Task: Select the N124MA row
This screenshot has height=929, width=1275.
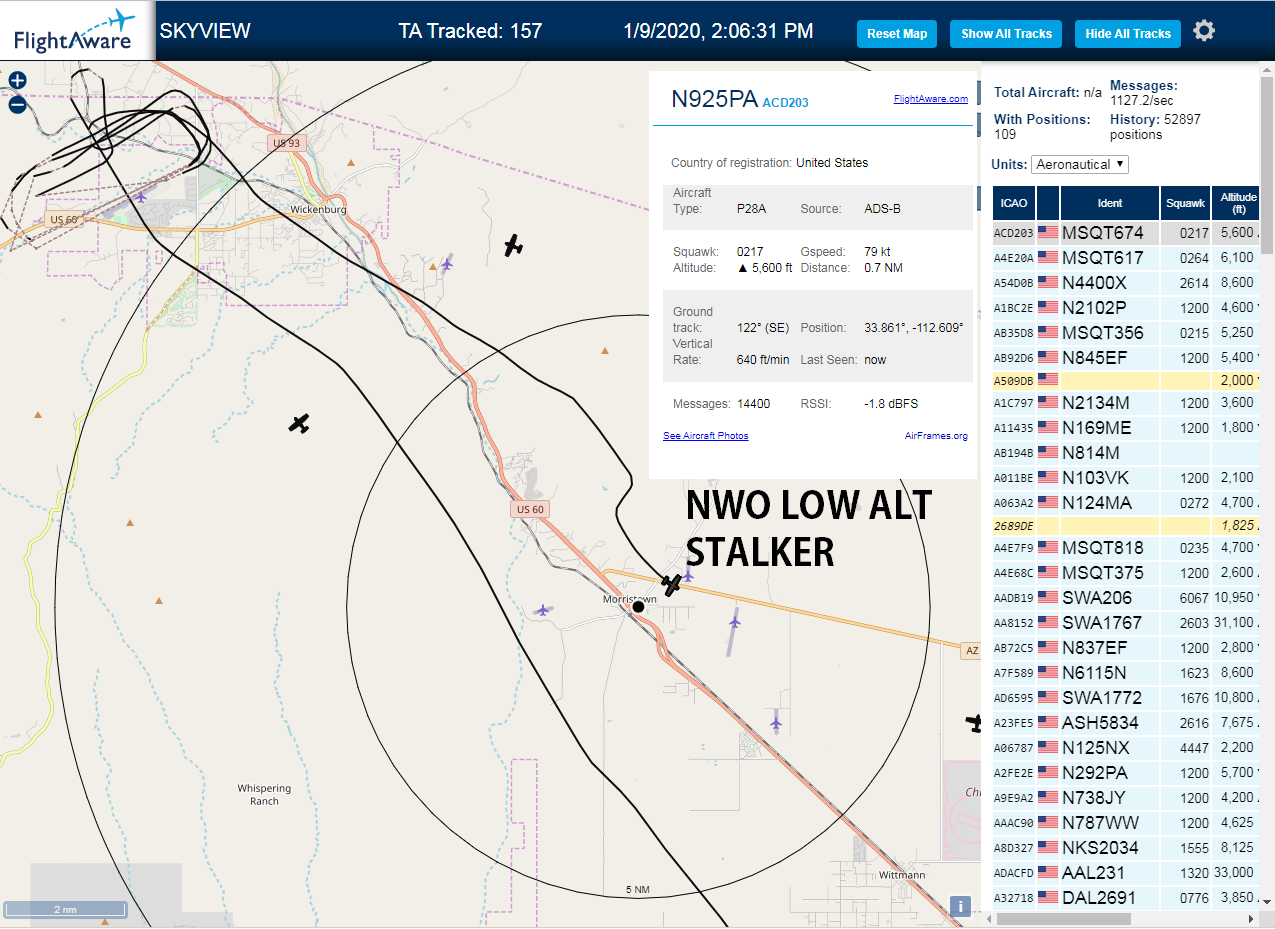Action: (1127, 503)
